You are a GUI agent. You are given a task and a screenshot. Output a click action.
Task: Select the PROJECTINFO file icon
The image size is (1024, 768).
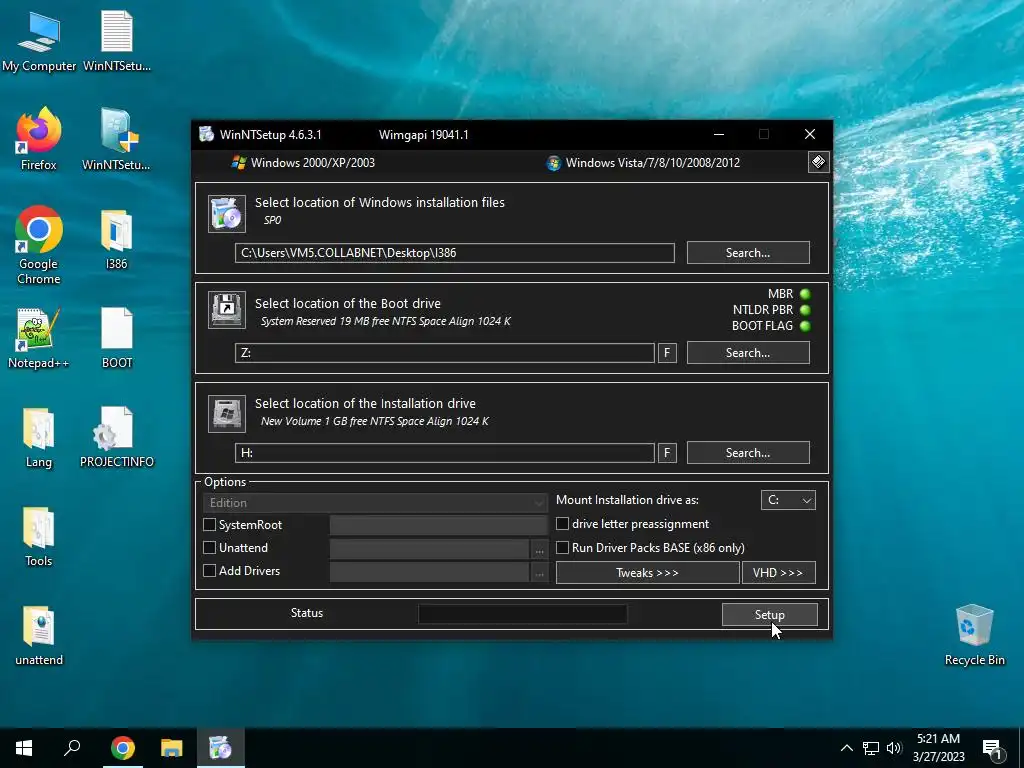pos(117,438)
